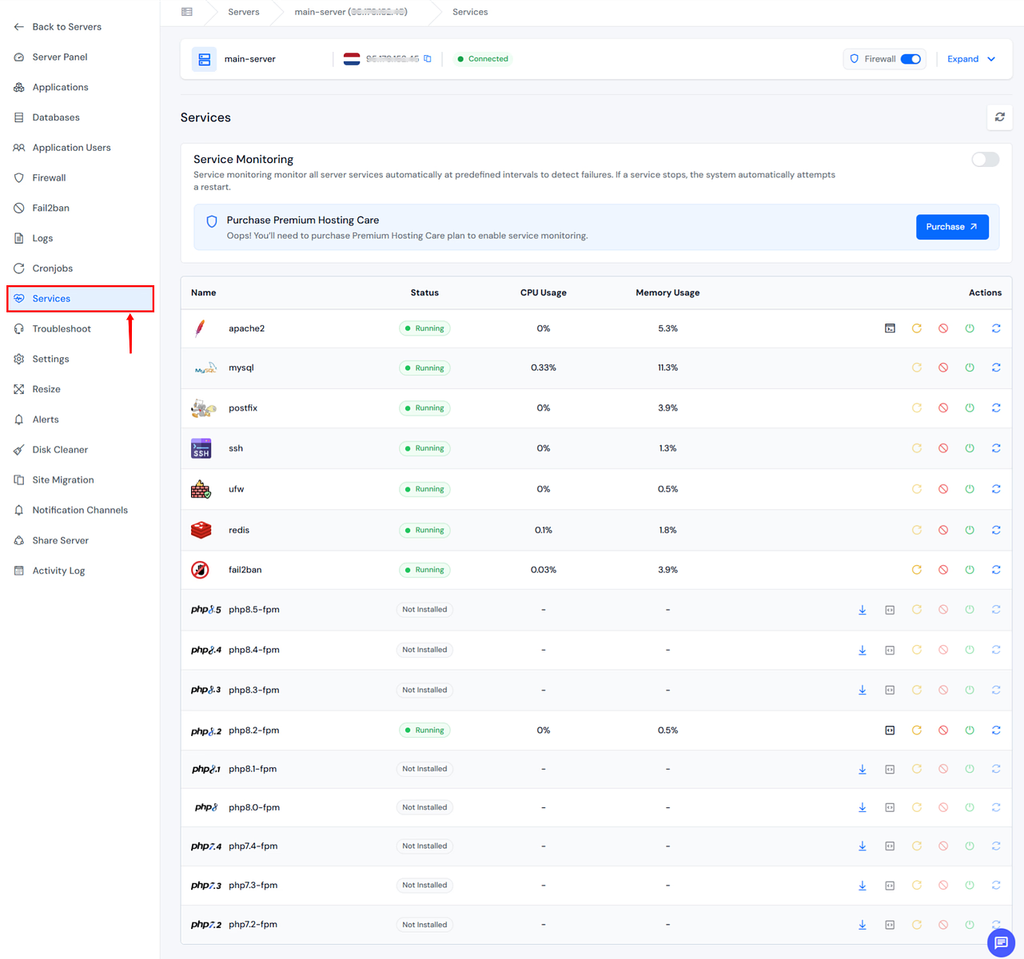Copy the server IP address
The image size is (1024, 959).
(x=428, y=59)
